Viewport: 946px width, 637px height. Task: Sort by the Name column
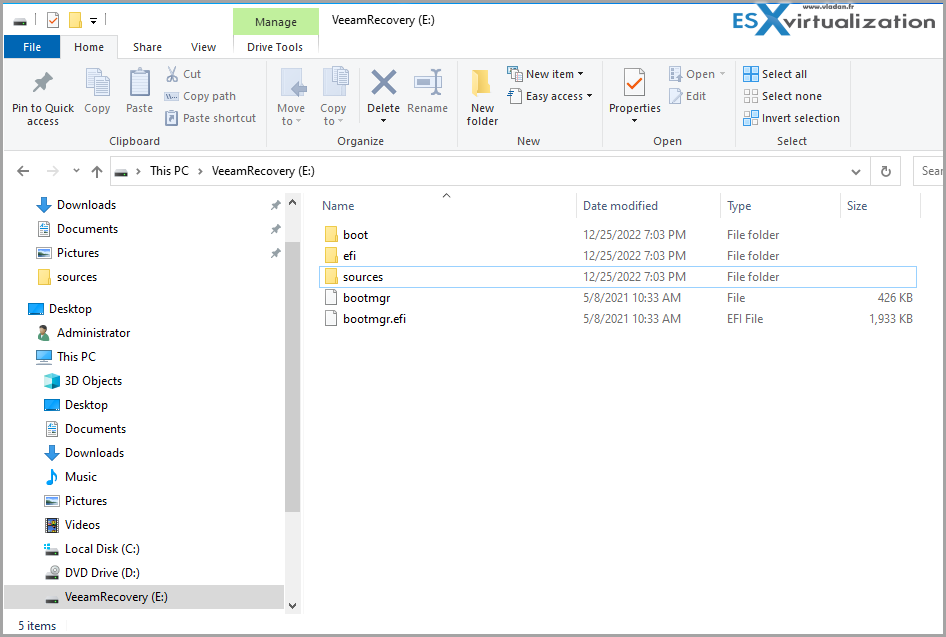coord(446,206)
